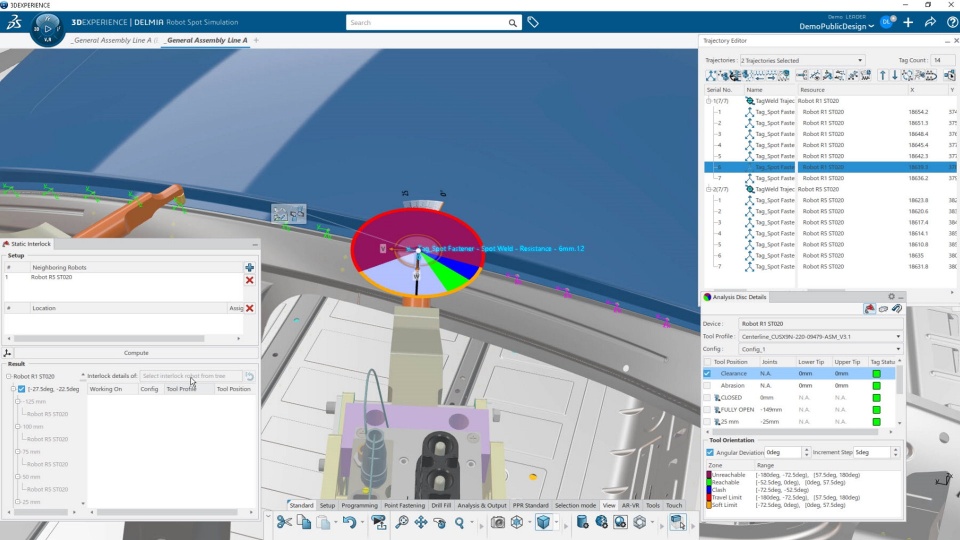This screenshot has width=960, height=540.
Task: Collapse trajectory group 1(7/7)
Action: pos(708,101)
